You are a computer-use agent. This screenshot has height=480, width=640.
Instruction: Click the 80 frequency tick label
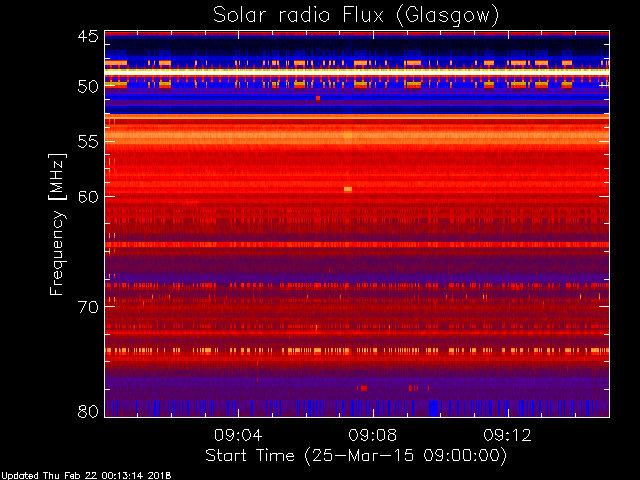pyautogui.click(x=88, y=411)
